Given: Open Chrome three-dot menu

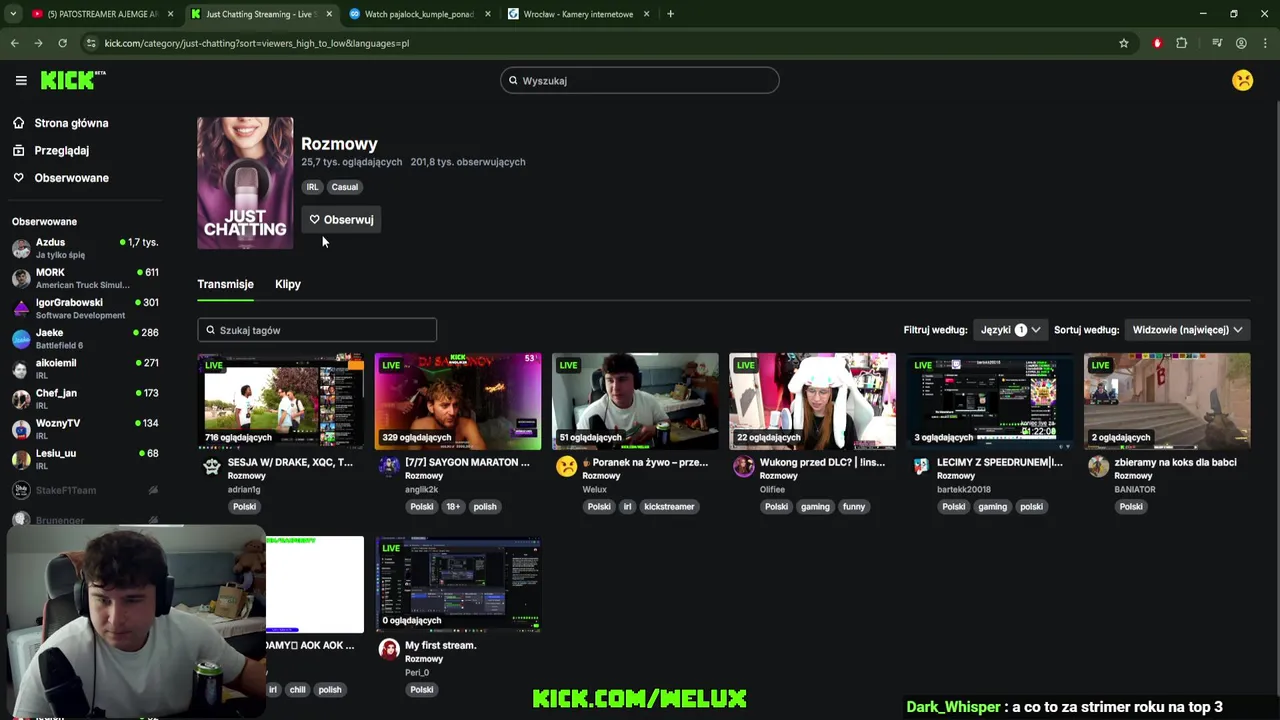Looking at the screenshot, I should tap(1265, 43).
